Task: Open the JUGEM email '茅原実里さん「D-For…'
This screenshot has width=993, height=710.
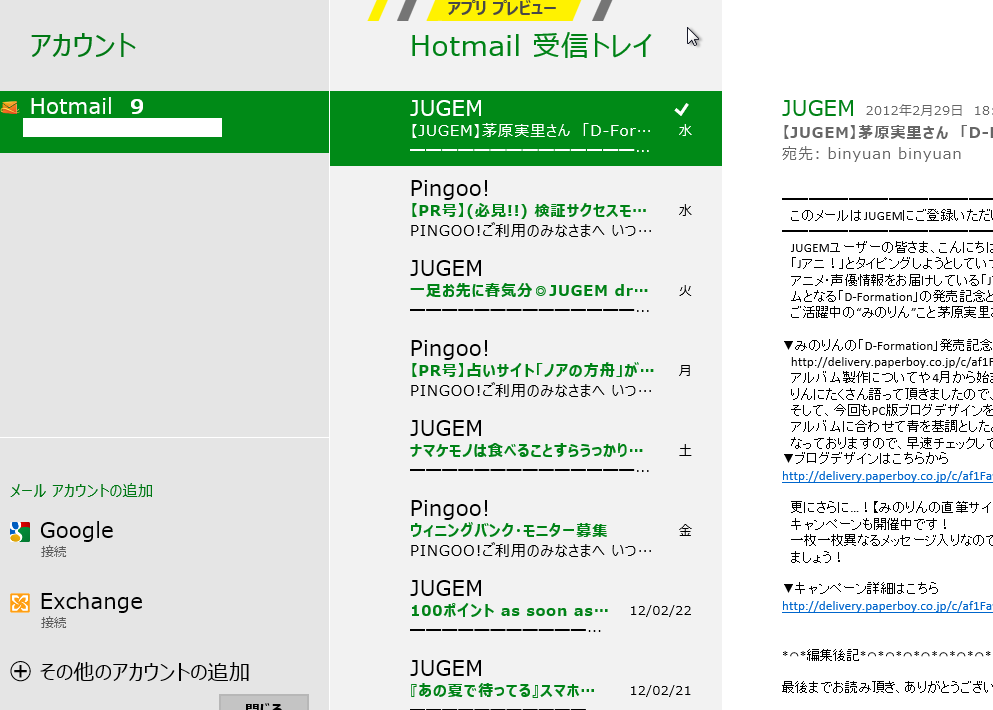Action: pos(526,129)
